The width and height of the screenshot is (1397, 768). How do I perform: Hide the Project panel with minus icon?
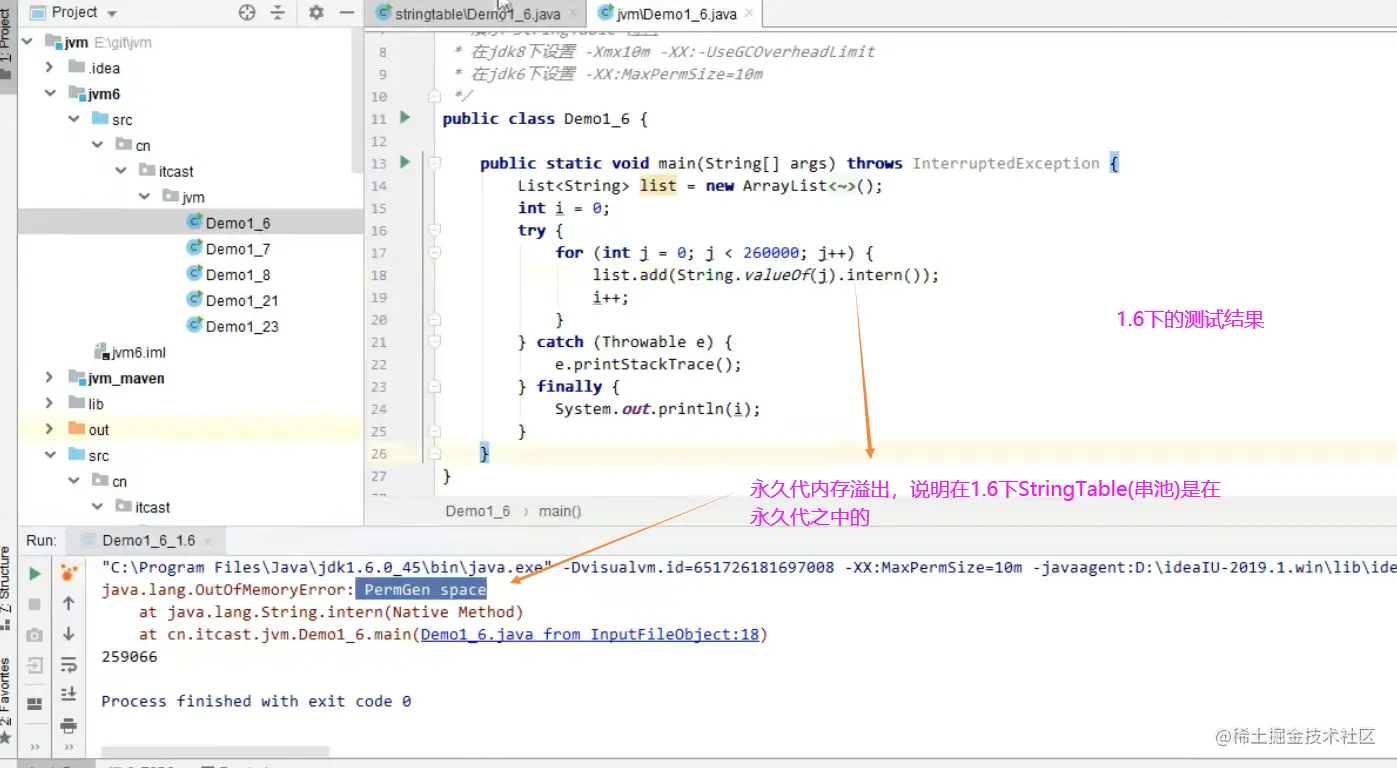click(x=347, y=12)
